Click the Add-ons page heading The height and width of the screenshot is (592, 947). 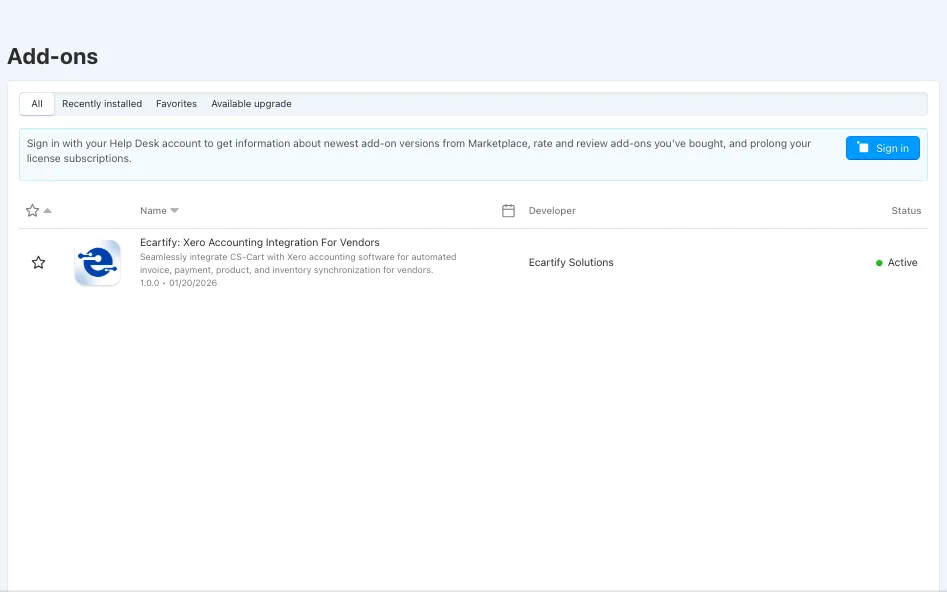(x=53, y=56)
